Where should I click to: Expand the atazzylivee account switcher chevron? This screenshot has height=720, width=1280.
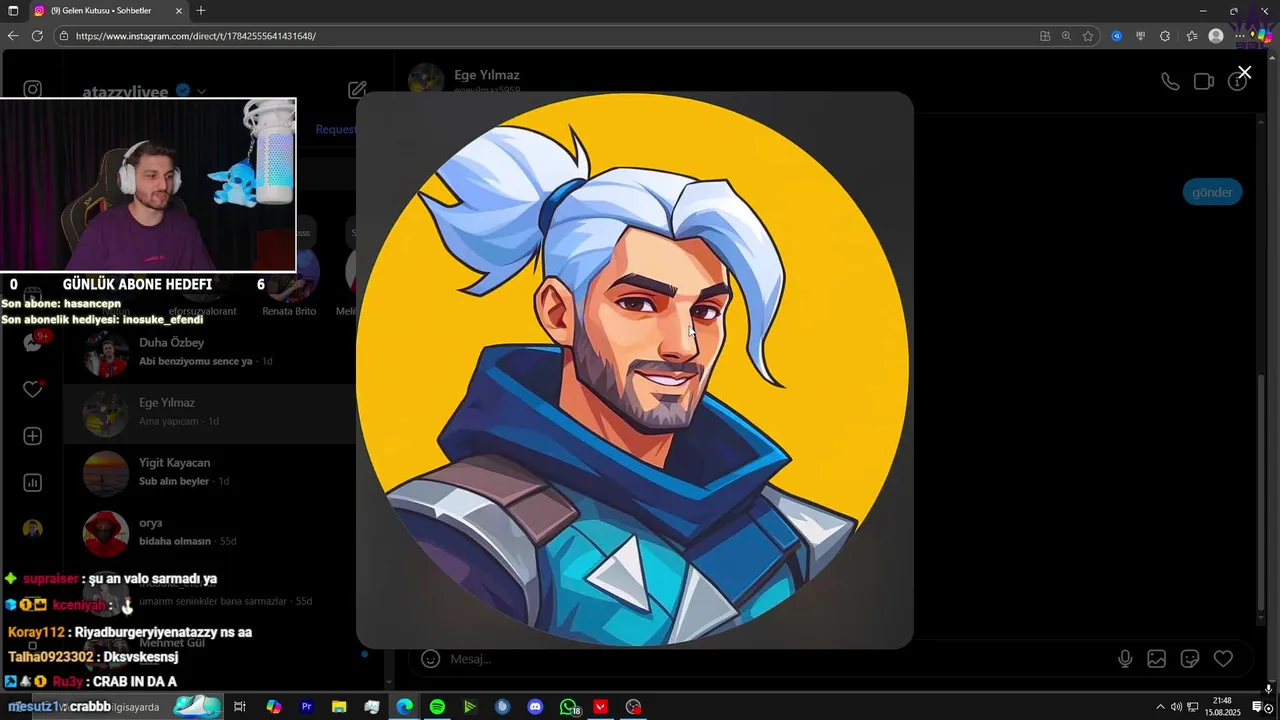point(202,91)
